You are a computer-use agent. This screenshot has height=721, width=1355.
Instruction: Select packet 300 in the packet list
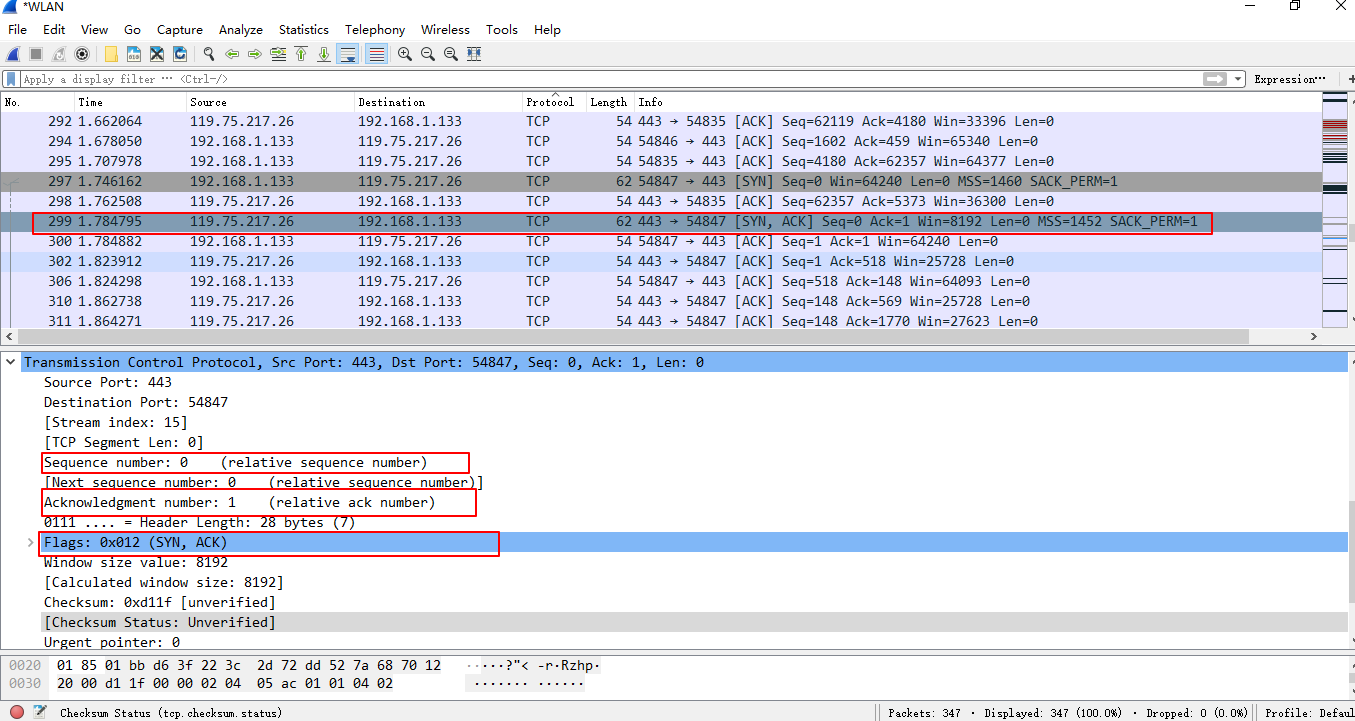coord(660,241)
